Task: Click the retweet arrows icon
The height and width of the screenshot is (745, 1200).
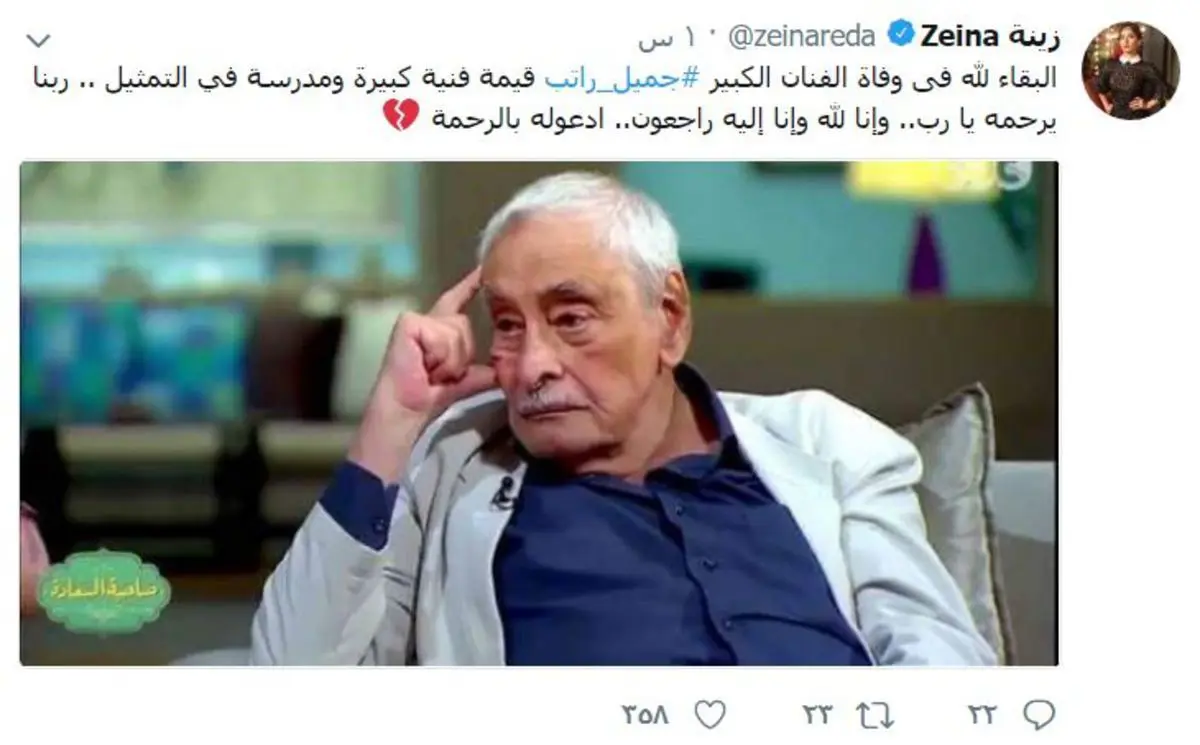Action: (877, 714)
